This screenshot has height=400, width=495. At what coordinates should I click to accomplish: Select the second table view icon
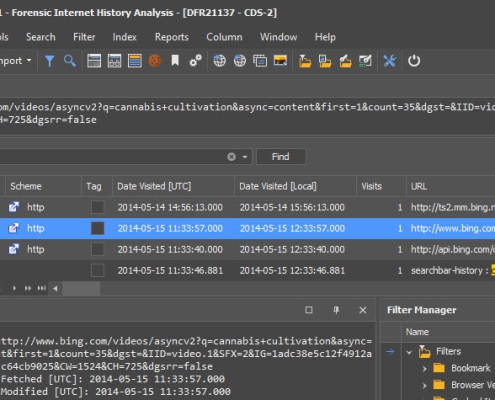point(114,61)
